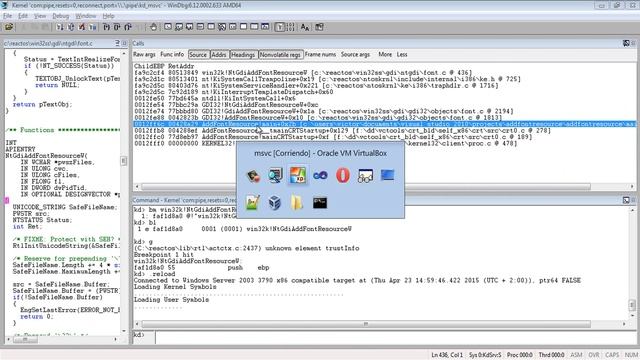Open the Edit menu

pos(23,16)
